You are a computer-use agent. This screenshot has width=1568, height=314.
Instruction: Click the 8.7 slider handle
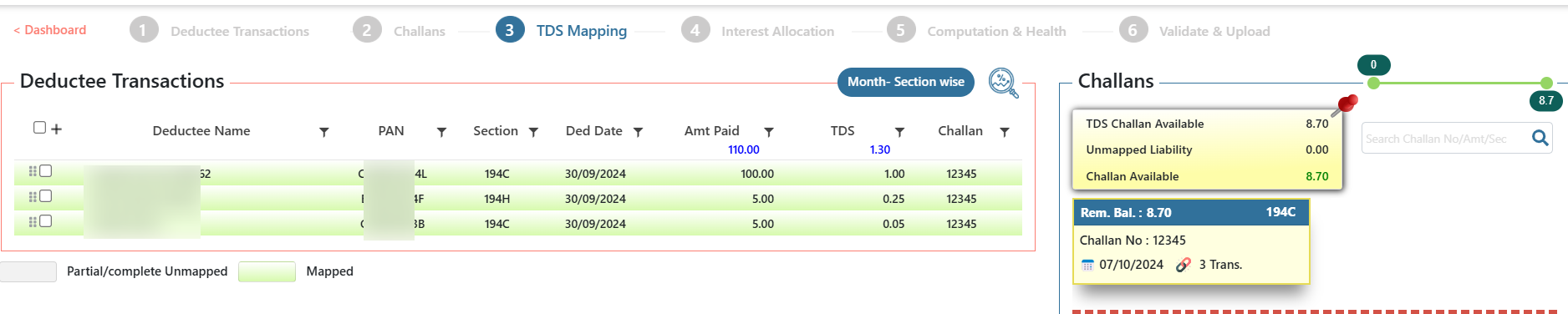[1546, 84]
